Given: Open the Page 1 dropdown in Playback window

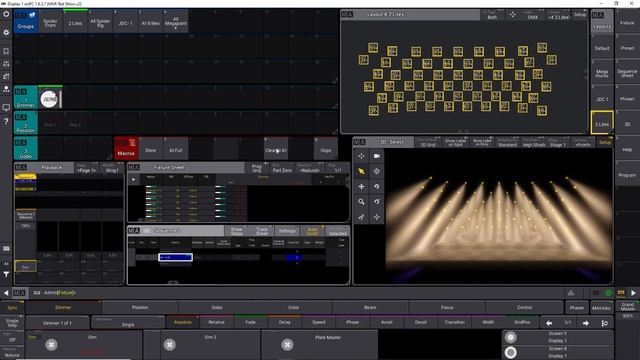Looking at the screenshot, I should tap(87, 168).
